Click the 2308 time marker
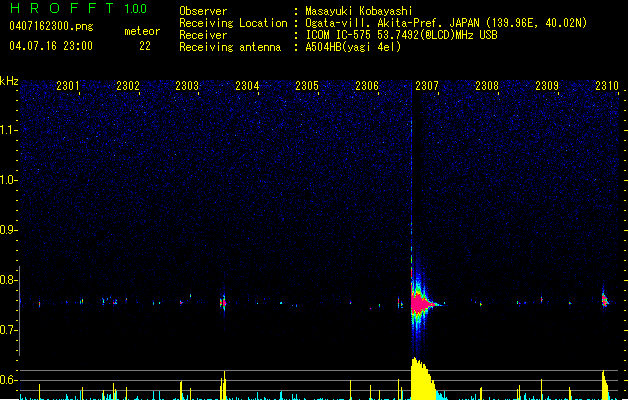Viewport: 629px width, 400px height. coord(487,86)
